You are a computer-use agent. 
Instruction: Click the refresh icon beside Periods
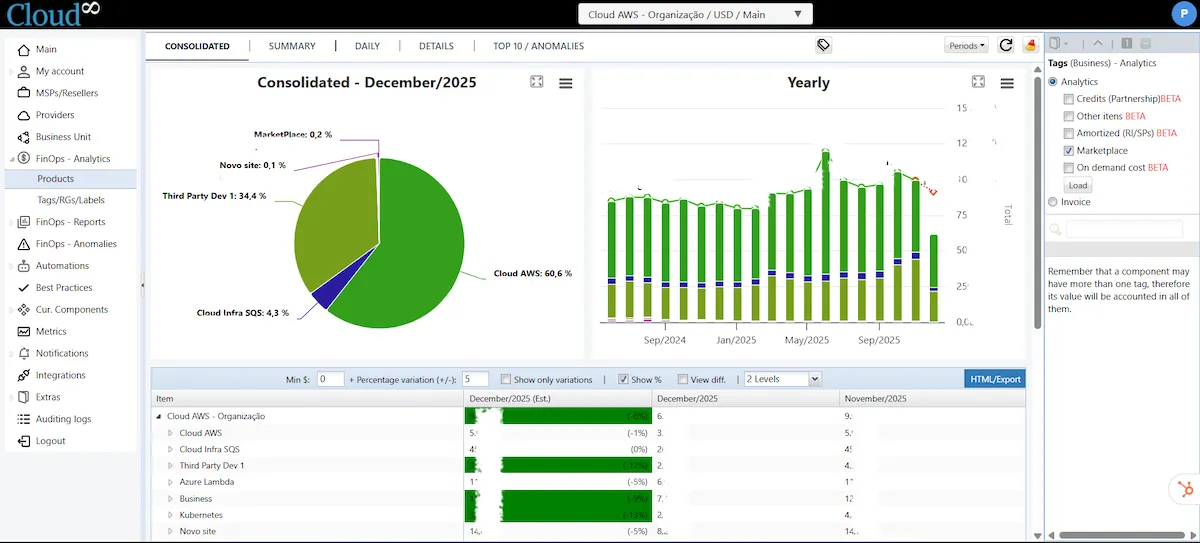(1006, 45)
